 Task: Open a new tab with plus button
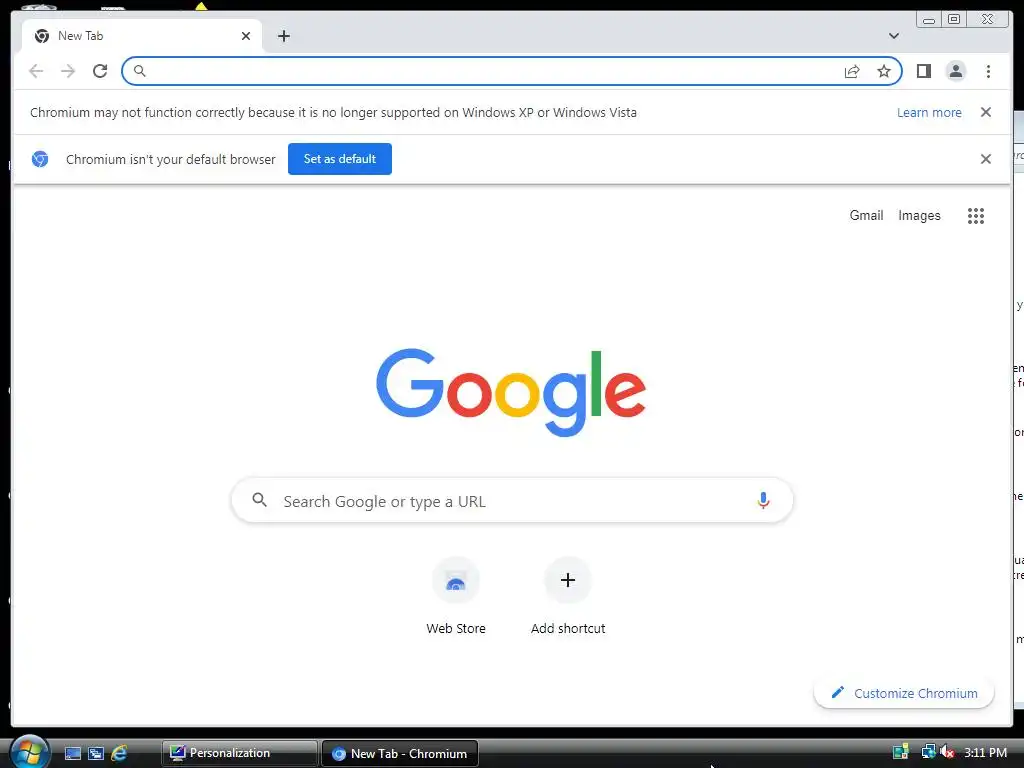pos(283,36)
